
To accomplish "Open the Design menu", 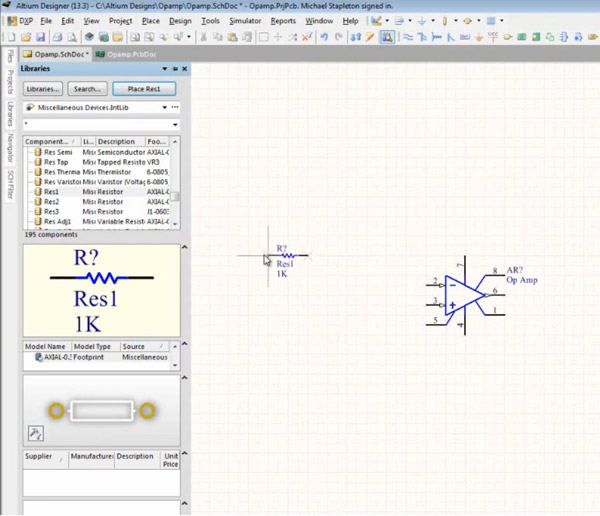I will click(180, 21).
